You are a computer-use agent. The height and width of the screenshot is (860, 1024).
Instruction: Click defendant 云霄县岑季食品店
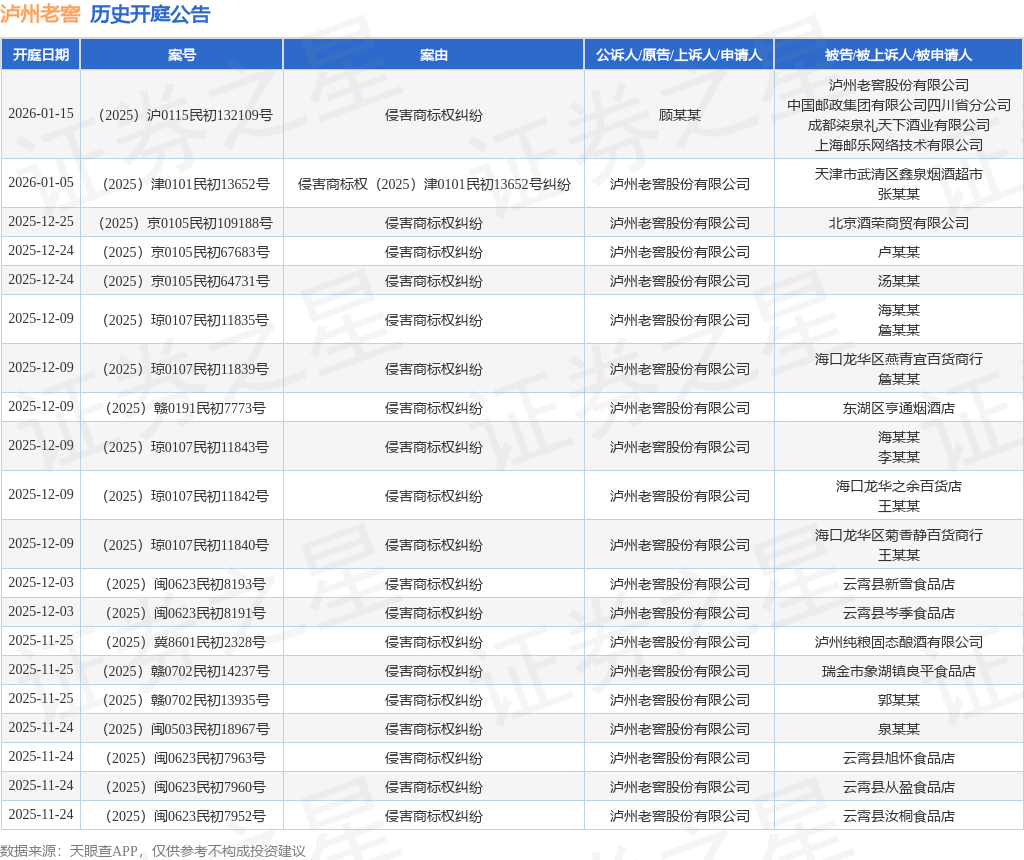(x=899, y=613)
